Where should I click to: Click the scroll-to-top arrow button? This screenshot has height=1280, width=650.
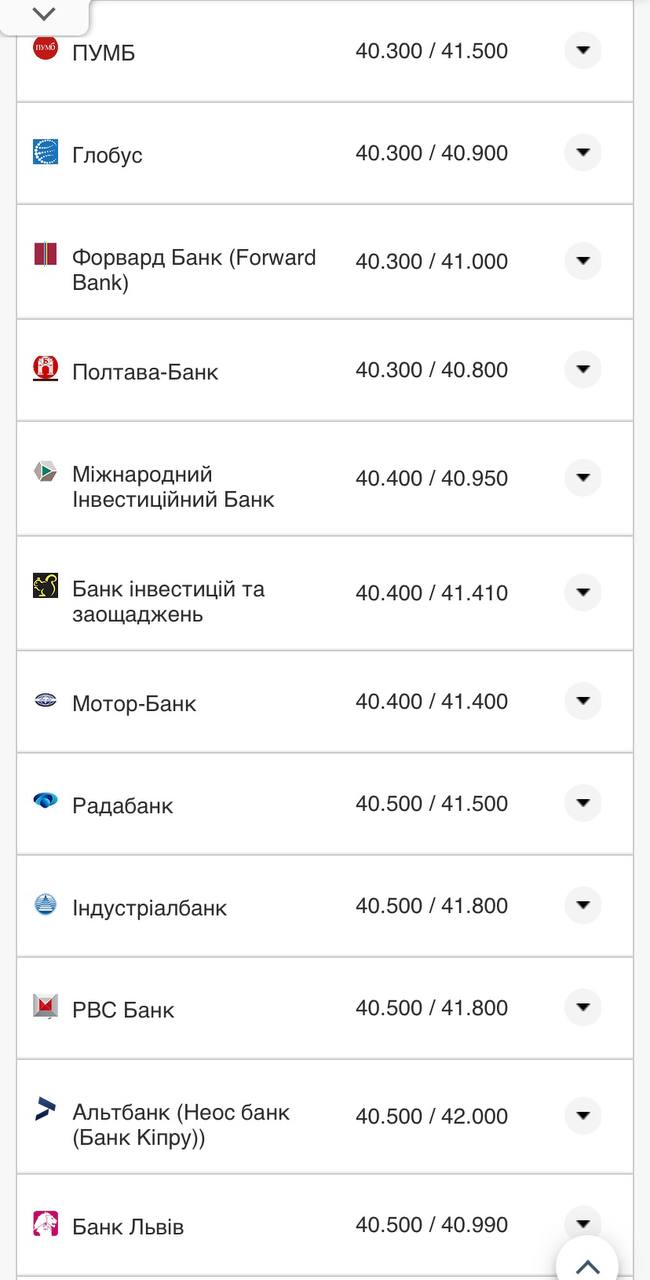point(589,1262)
